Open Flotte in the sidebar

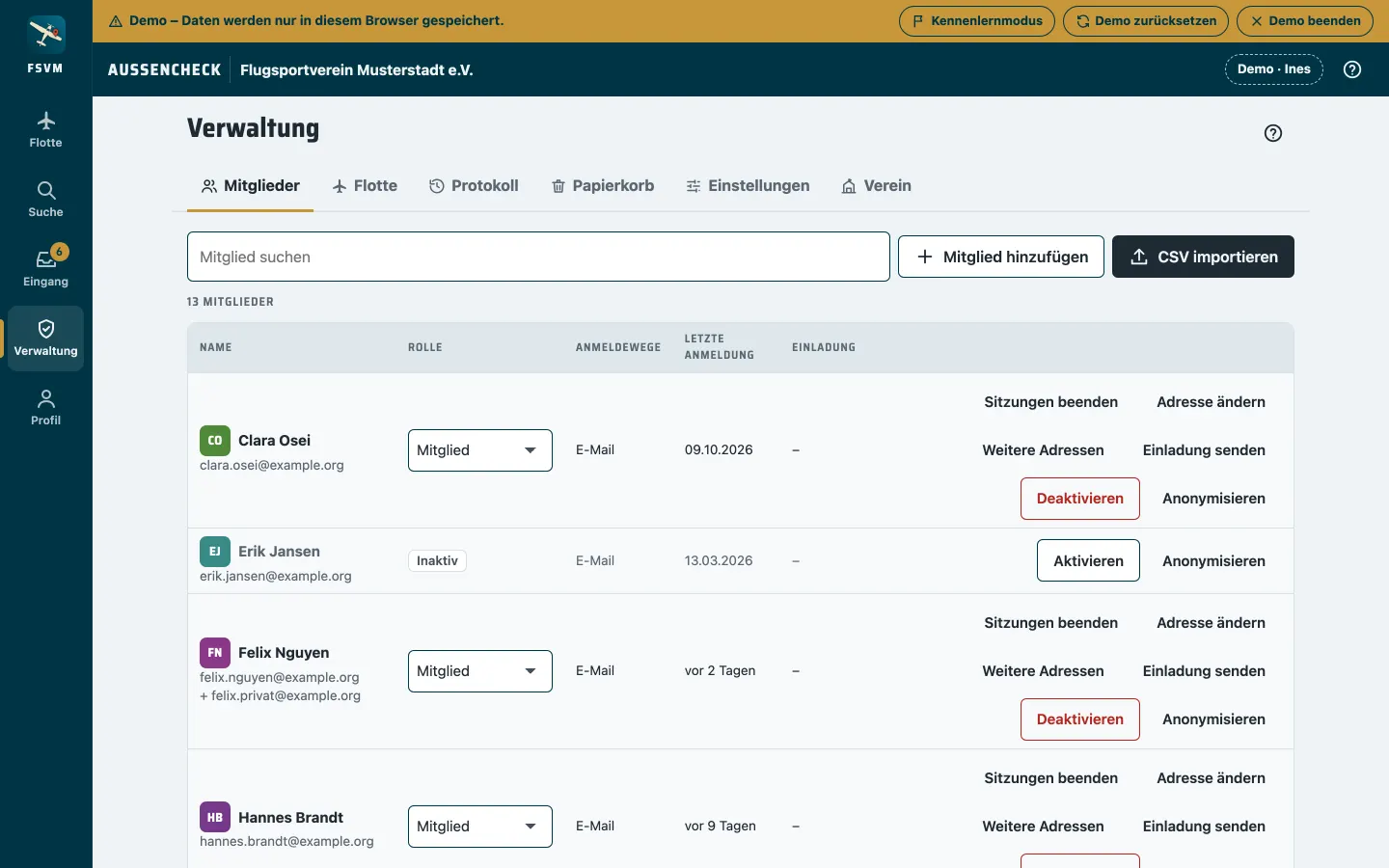pyautogui.click(x=45, y=130)
